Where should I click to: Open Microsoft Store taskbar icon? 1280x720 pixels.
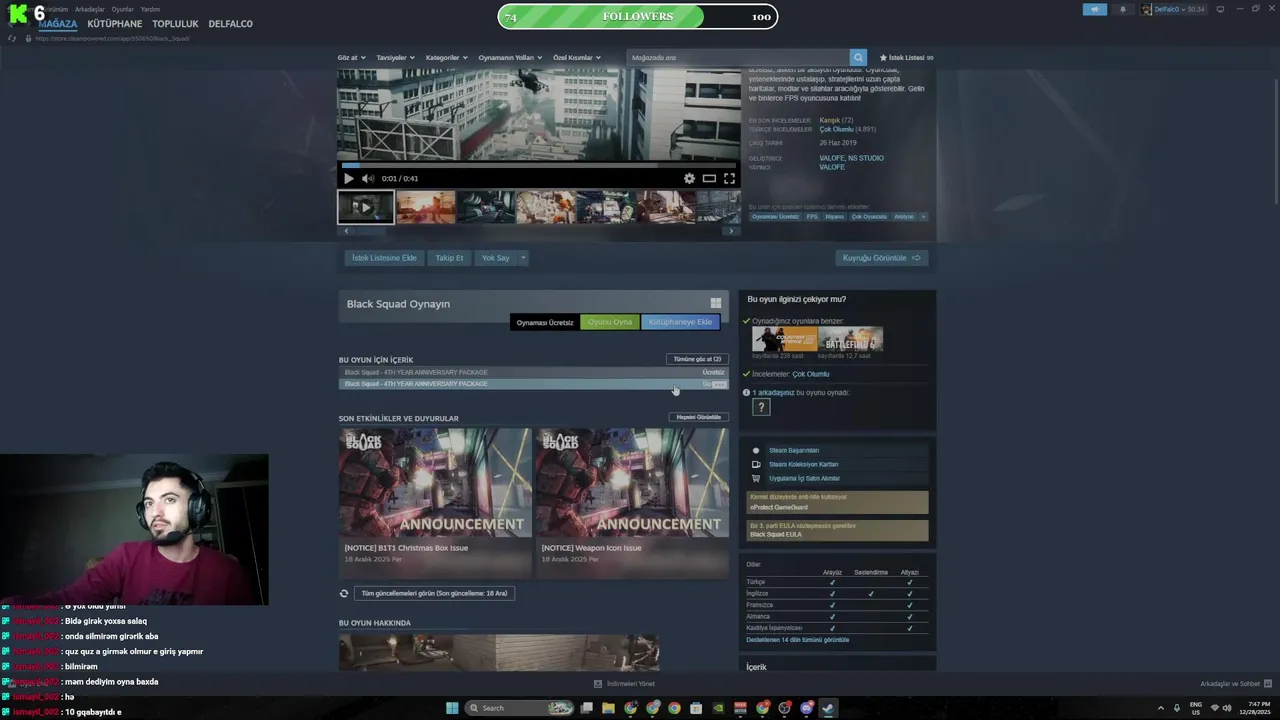tap(696, 708)
